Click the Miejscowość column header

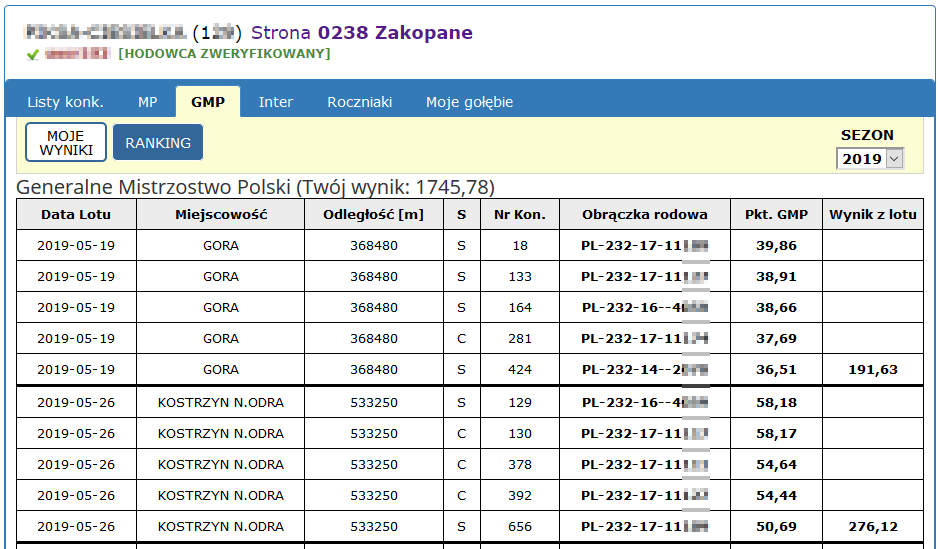click(x=221, y=214)
